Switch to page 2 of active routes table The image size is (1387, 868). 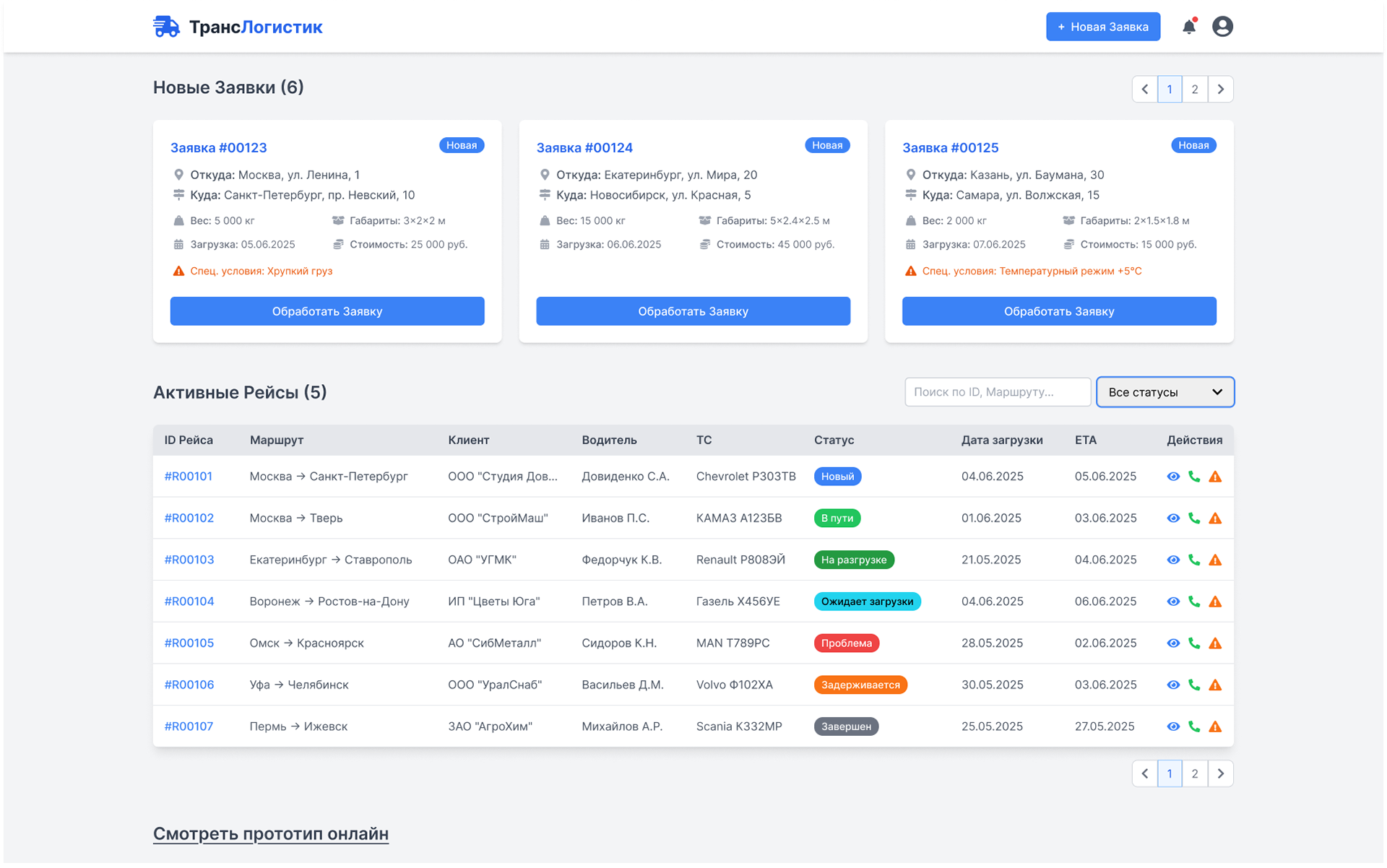point(1195,773)
